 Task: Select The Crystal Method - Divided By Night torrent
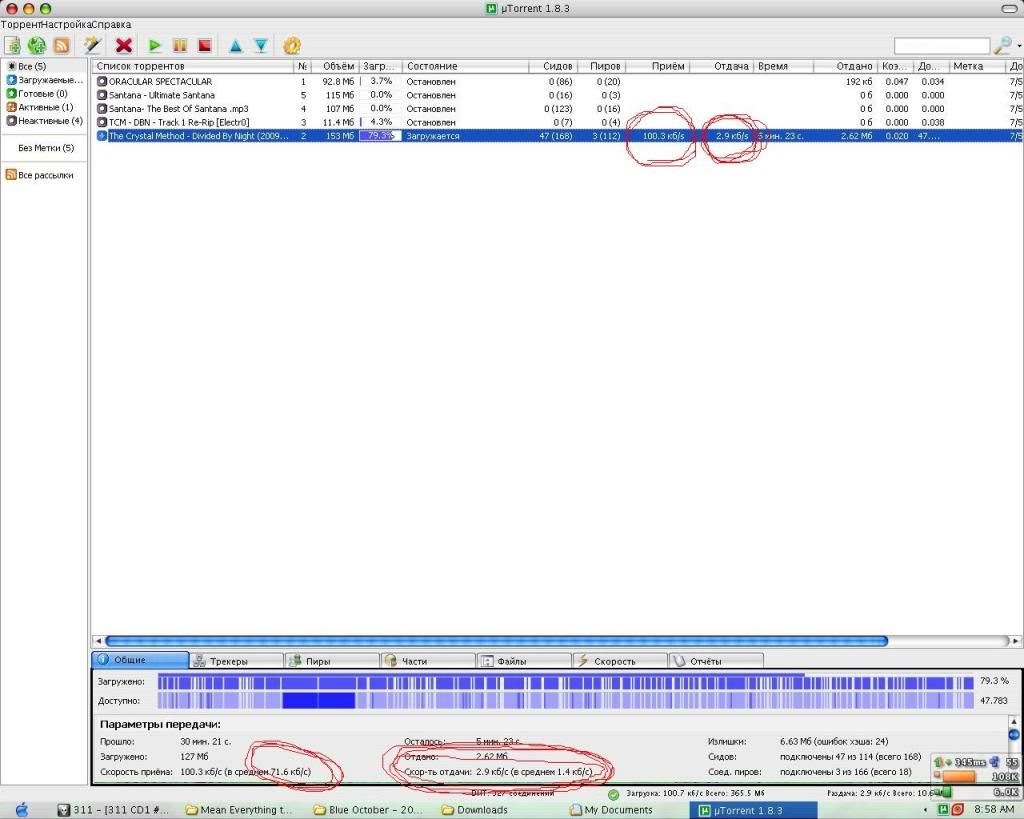[557, 136]
